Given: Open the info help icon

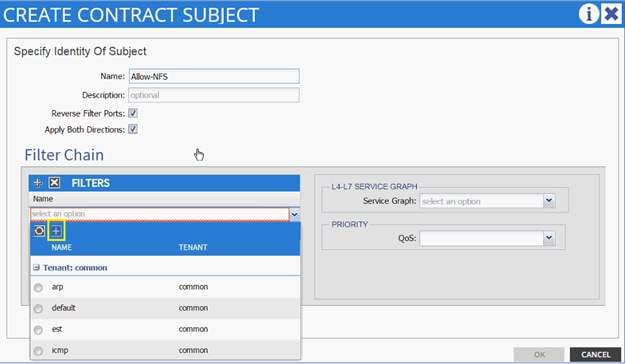Looking at the screenshot, I should [589, 14].
